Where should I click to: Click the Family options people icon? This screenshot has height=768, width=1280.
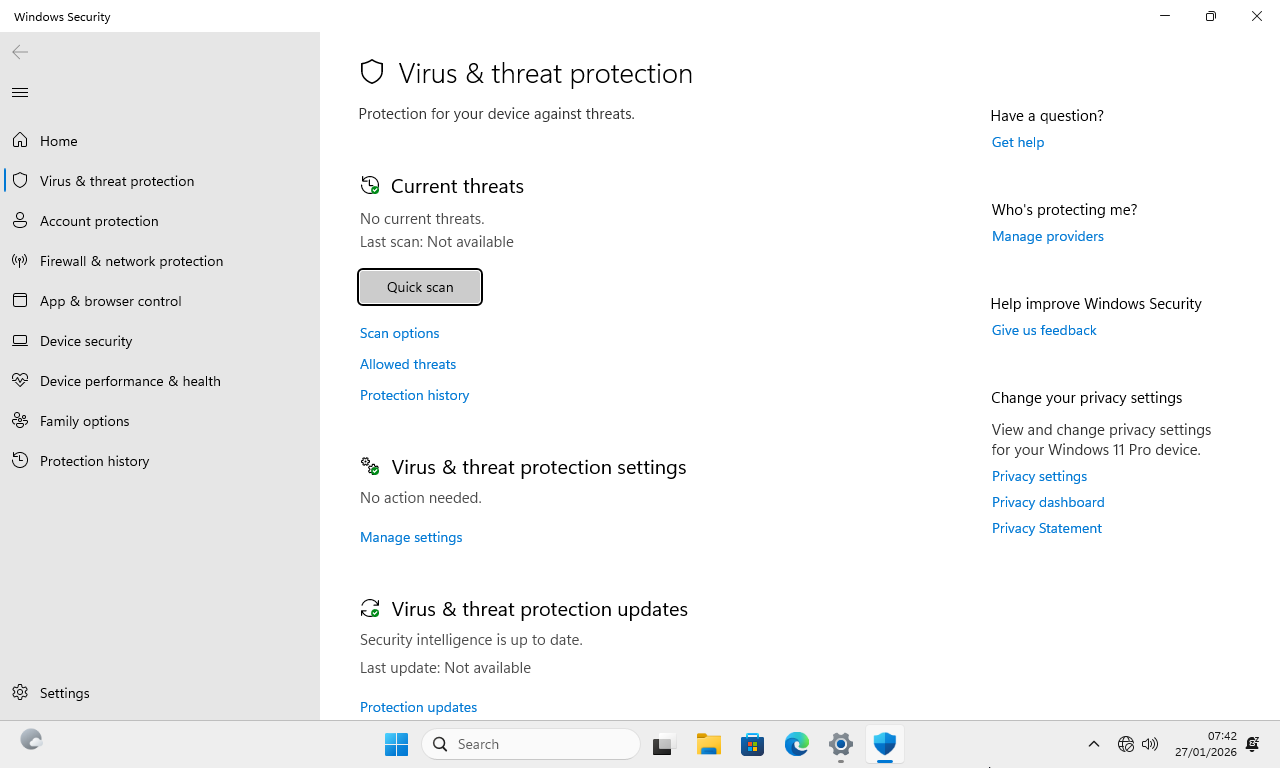(20, 421)
